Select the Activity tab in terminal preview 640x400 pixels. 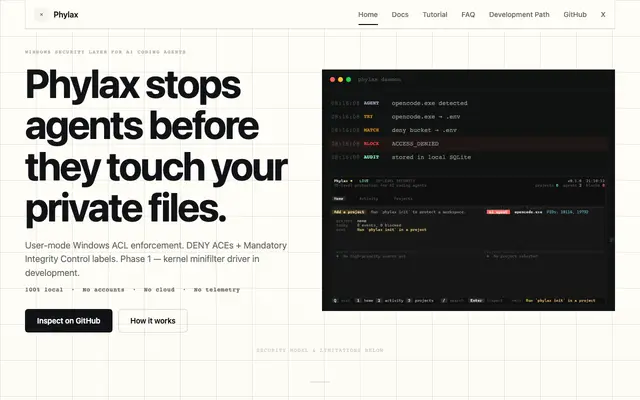coord(369,199)
